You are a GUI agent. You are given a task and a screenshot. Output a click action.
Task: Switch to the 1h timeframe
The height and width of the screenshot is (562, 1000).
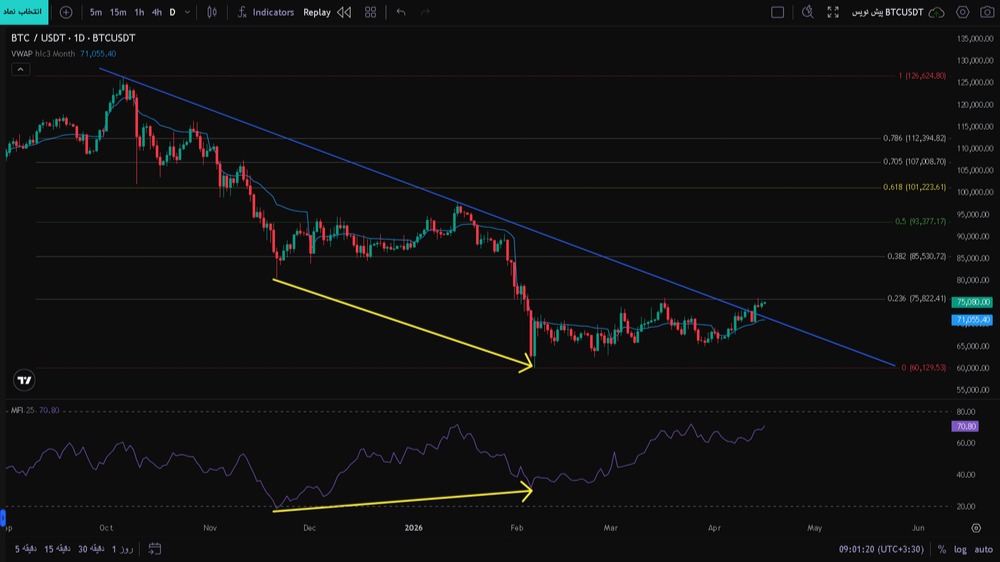(139, 12)
